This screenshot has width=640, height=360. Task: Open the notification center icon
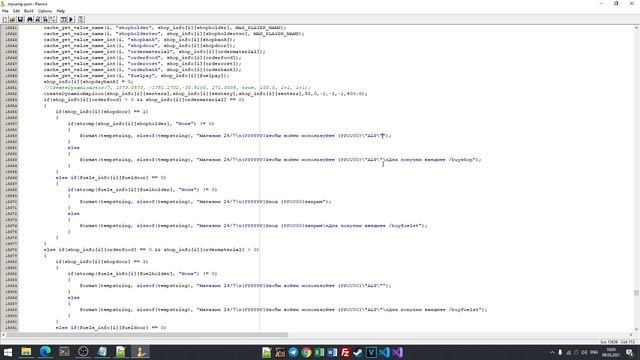[630, 352]
